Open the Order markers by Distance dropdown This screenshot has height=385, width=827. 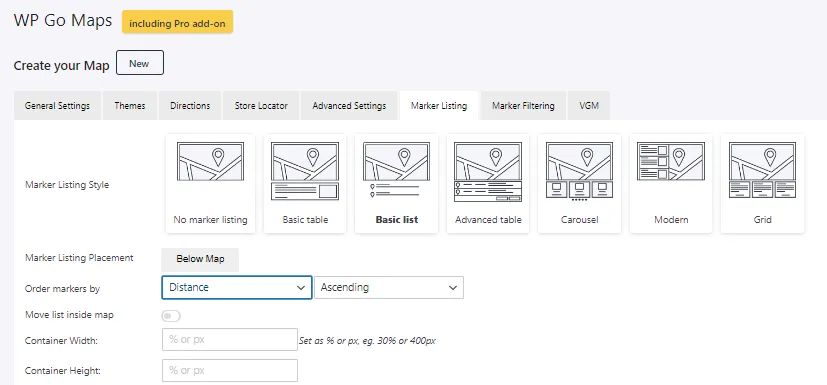pyautogui.click(x=237, y=287)
